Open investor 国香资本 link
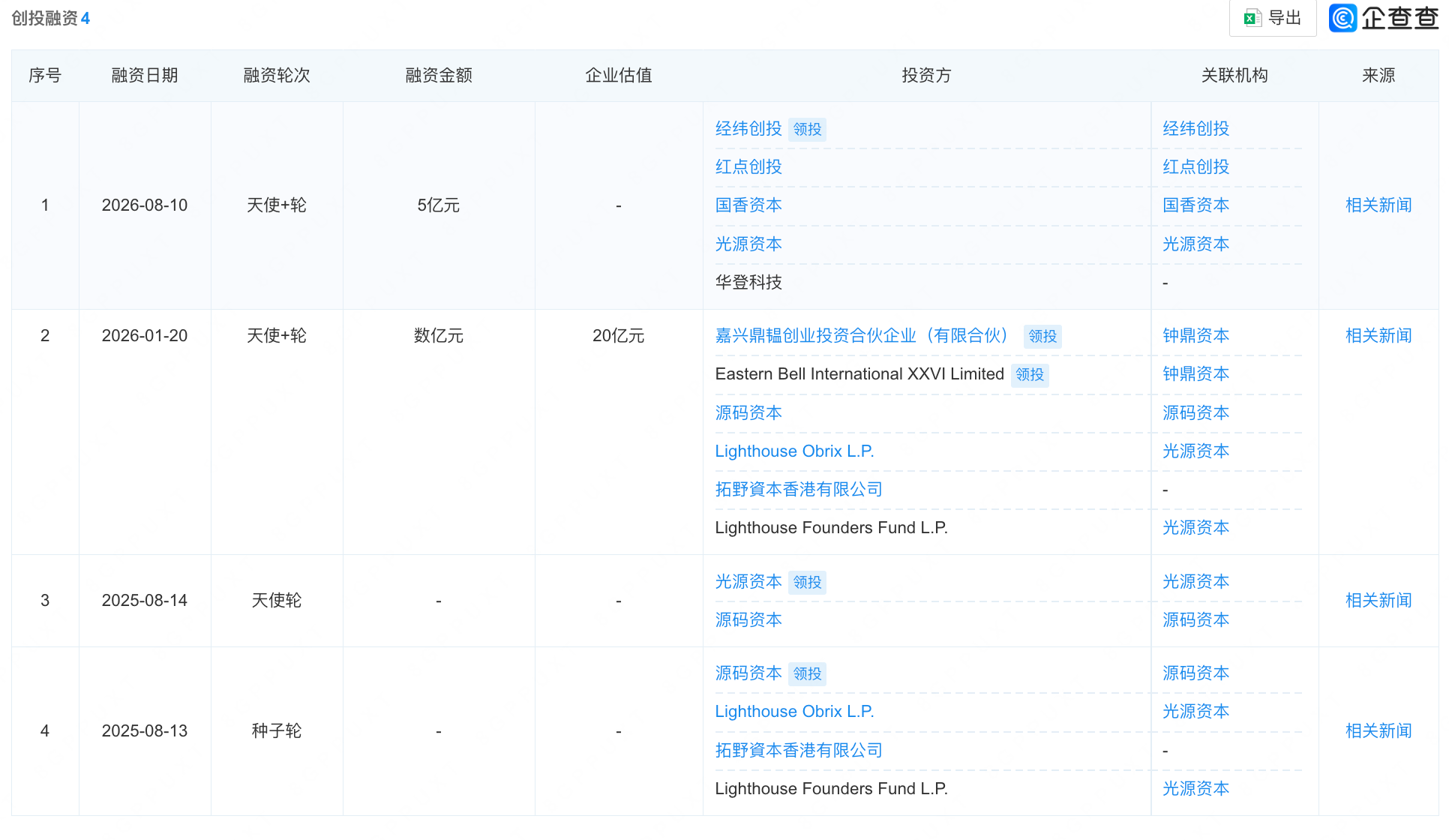The image size is (1449, 840). point(748,205)
